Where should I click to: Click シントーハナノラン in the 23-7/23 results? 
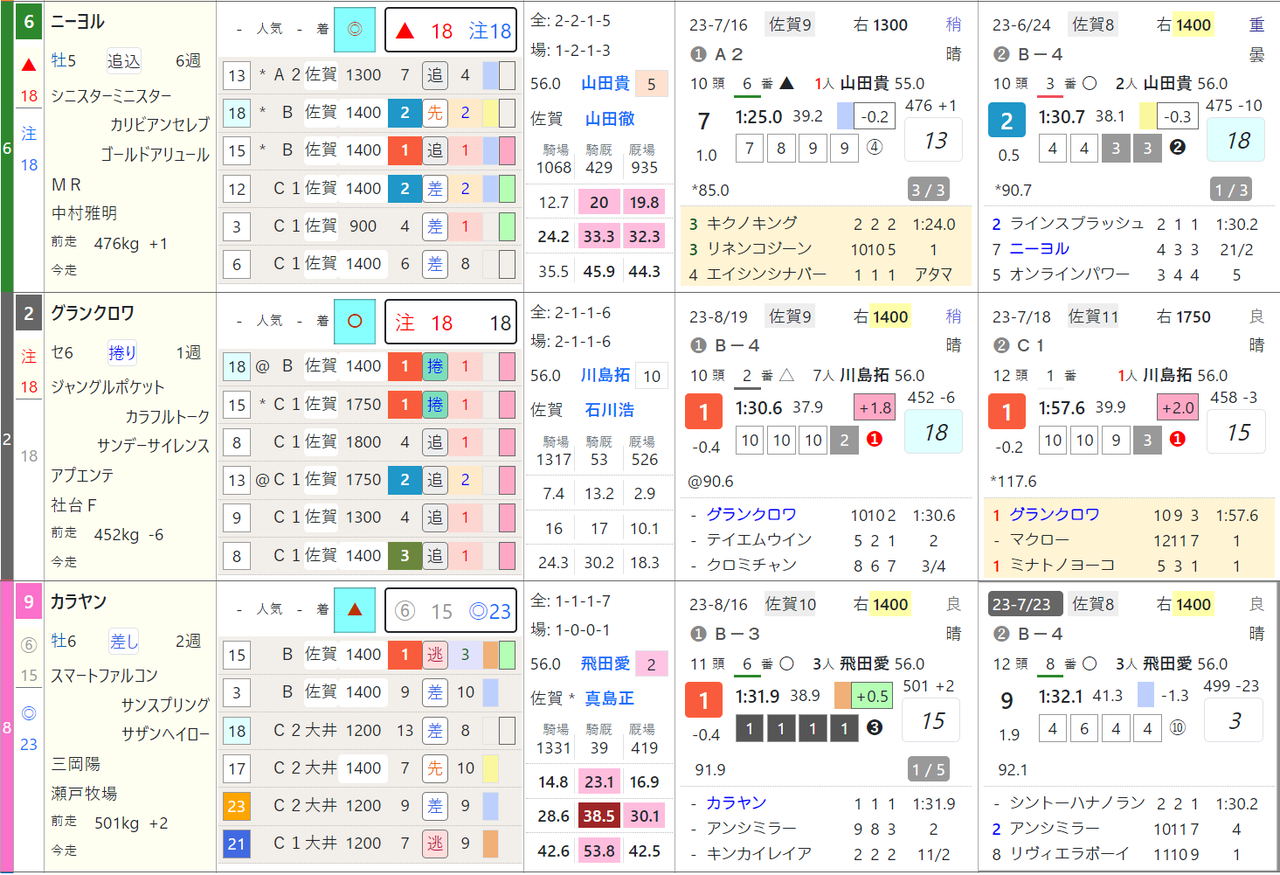[x=1077, y=803]
